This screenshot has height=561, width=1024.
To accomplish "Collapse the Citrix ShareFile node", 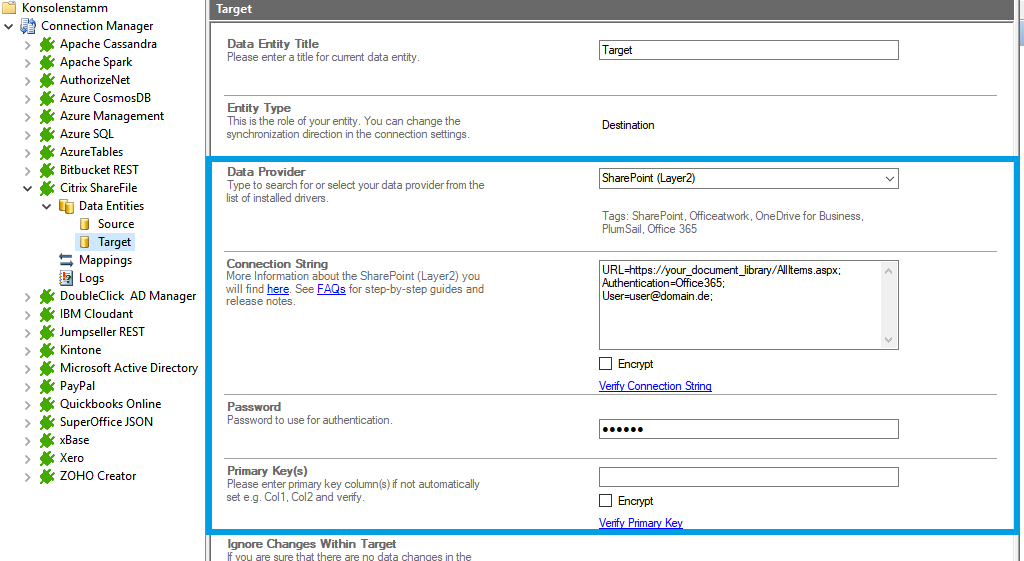I will pyautogui.click(x=27, y=188).
